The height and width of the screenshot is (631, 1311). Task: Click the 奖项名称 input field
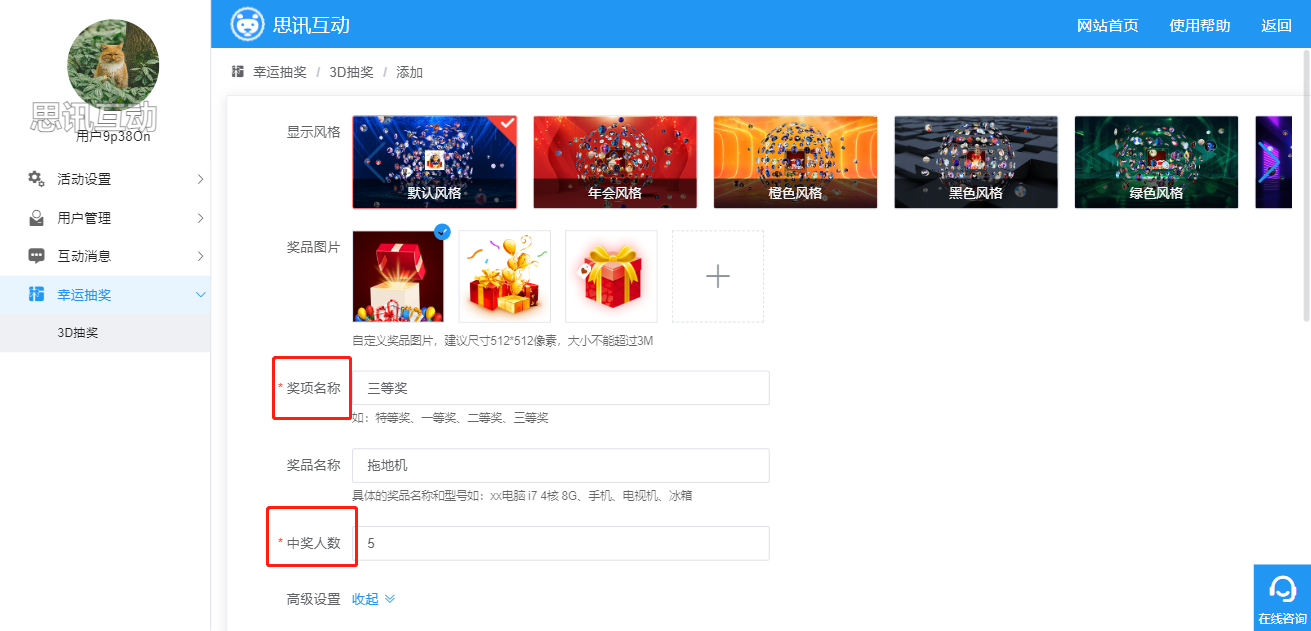561,388
